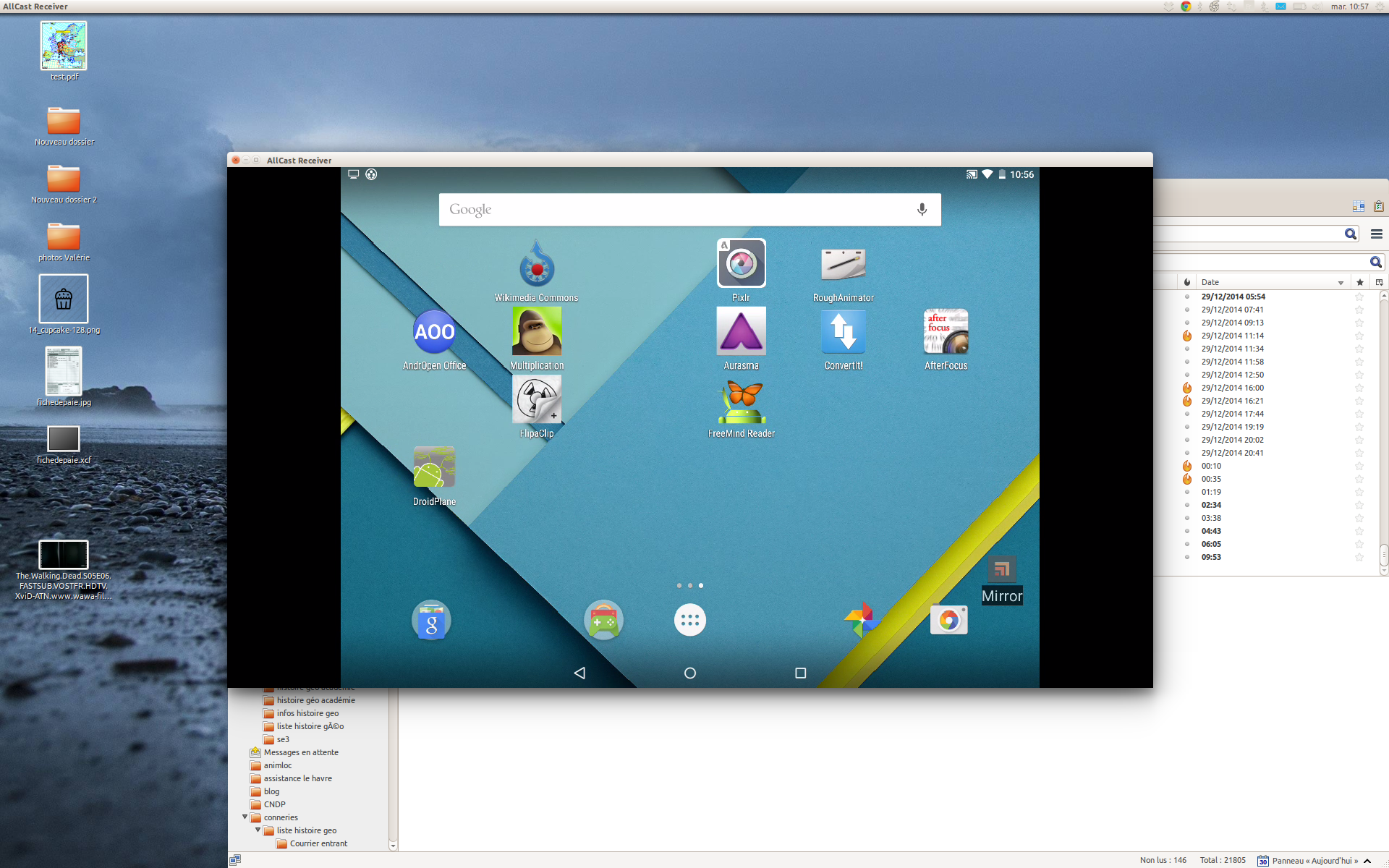The width and height of the screenshot is (1389, 868).
Task: Open the calendar tab icon in mail window
Action: 1359,206
